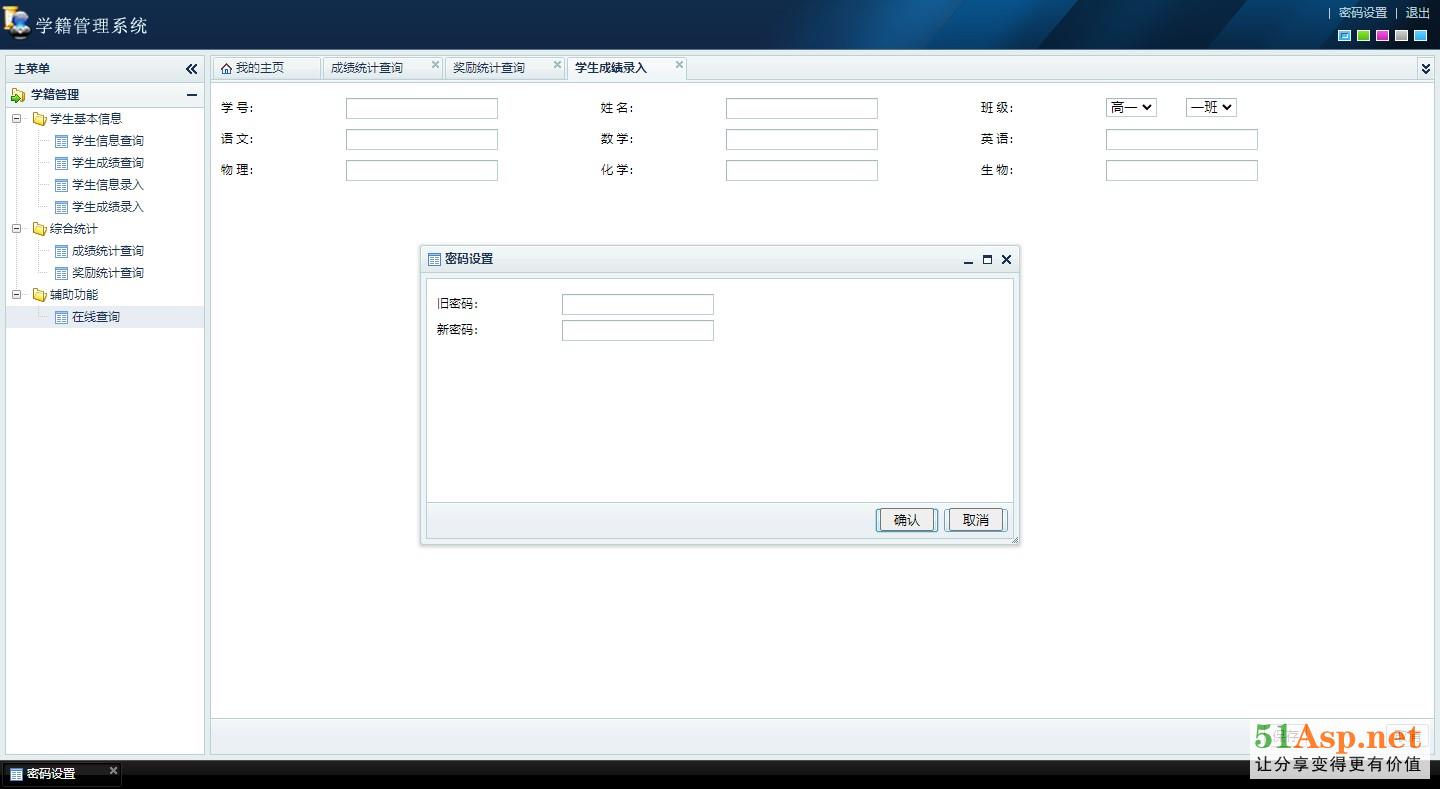The image size is (1440, 789).
Task: Click the tab list double-chevron icon
Action: point(1425,68)
